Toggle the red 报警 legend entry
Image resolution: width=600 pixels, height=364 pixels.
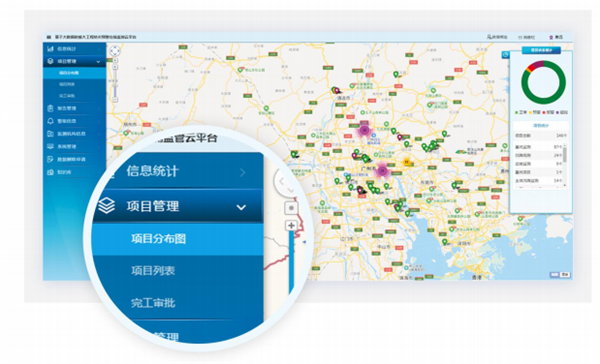(x=549, y=113)
